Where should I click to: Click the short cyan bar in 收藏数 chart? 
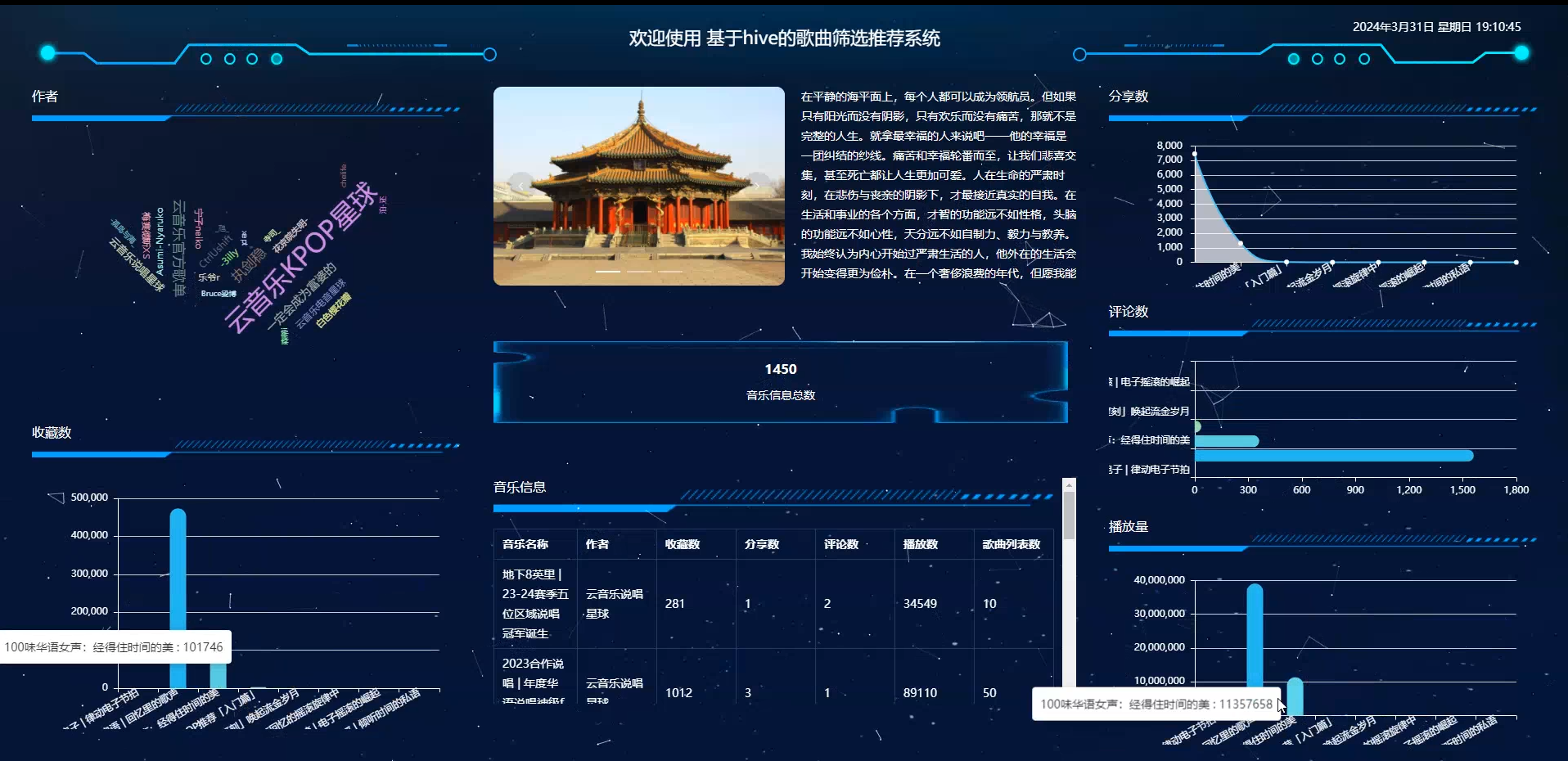(218, 676)
